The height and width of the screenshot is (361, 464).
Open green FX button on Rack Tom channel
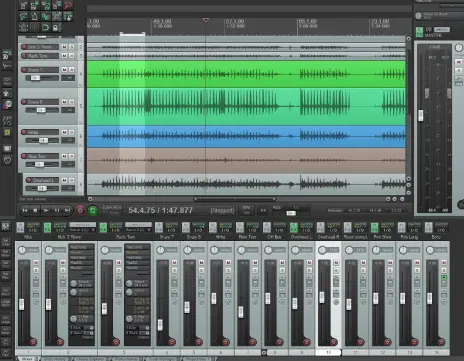coord(103,227)
